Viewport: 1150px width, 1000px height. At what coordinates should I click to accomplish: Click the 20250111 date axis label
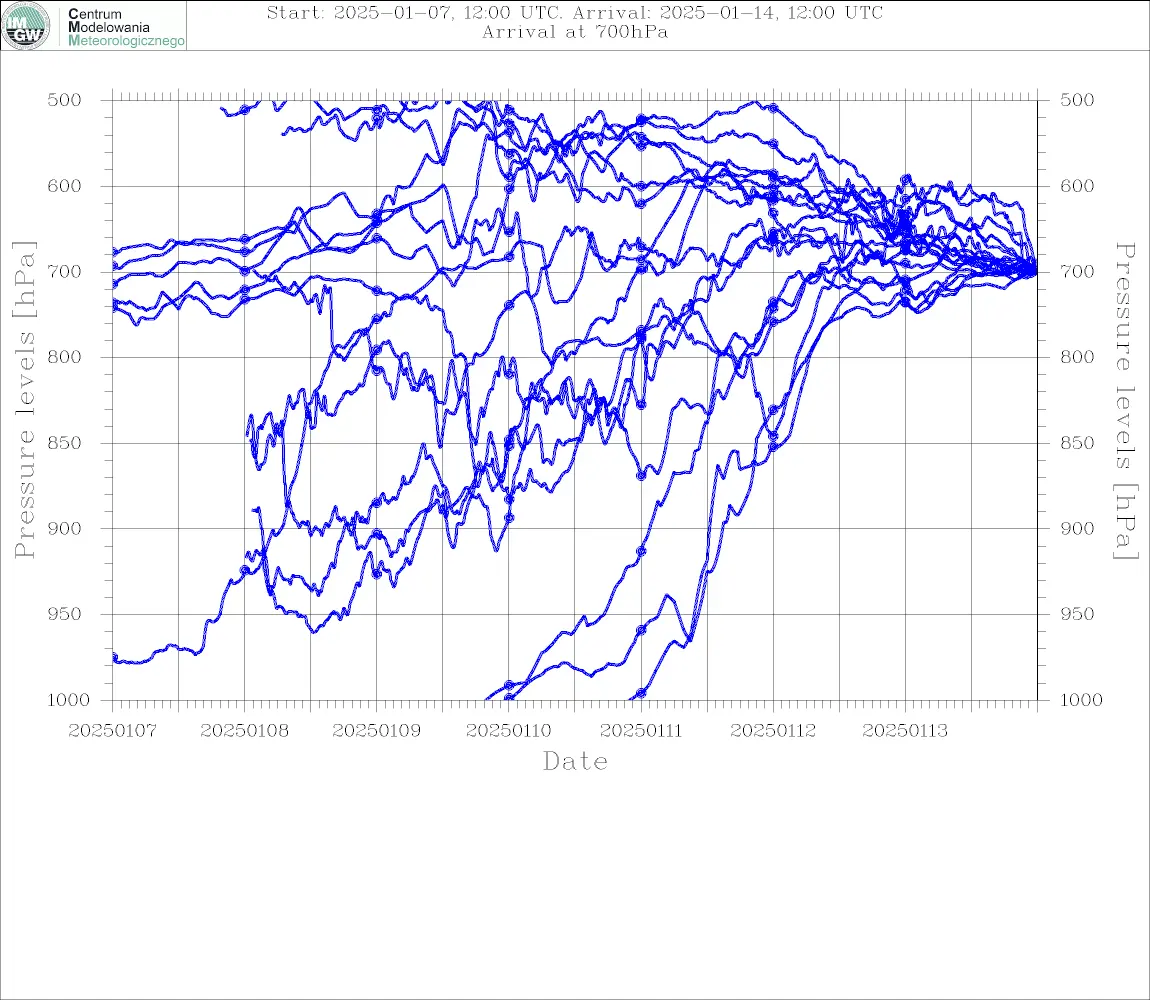pos(641,731)
